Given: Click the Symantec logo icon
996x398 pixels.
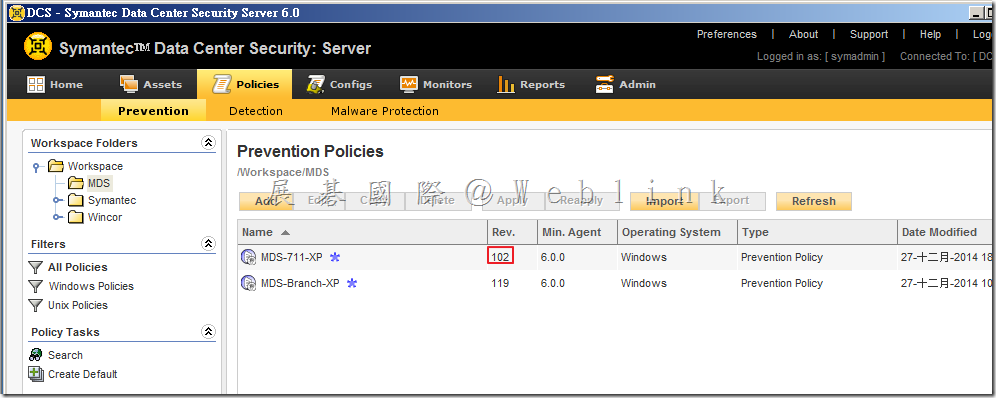Looking at the screenshot, I should (x=37, y=47).
